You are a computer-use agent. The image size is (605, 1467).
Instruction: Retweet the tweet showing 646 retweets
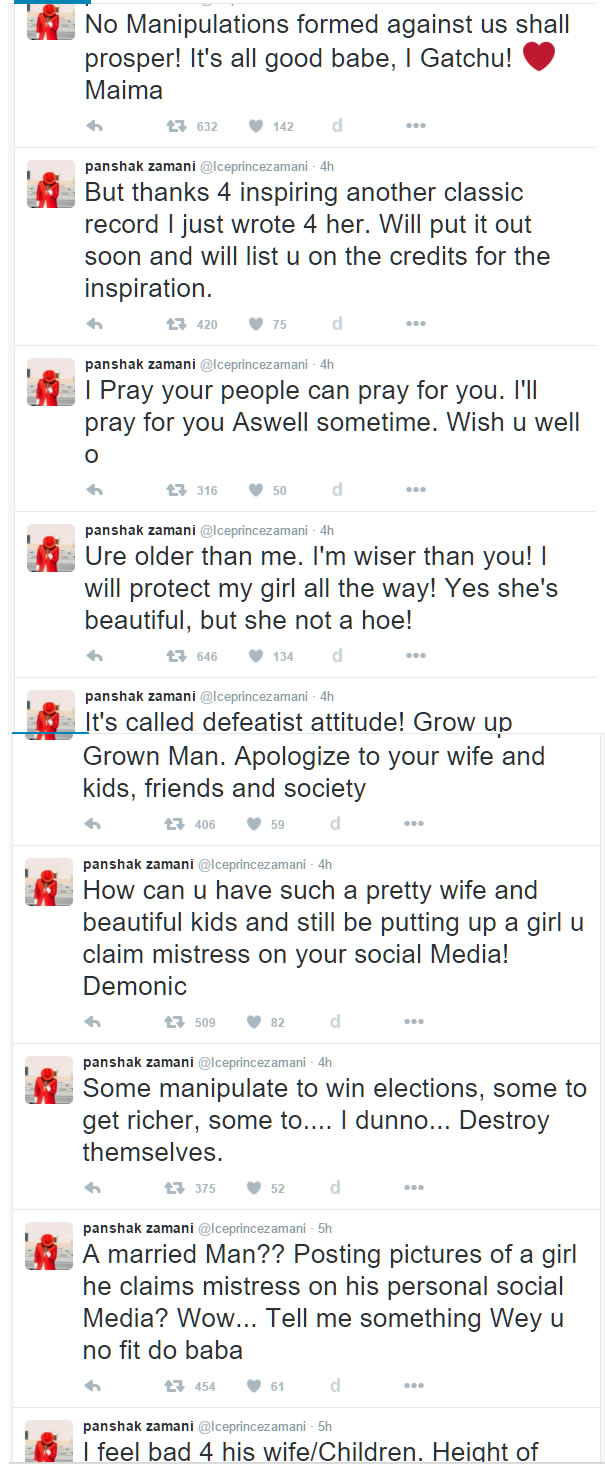pyautogui.click(x=175, y=656)
